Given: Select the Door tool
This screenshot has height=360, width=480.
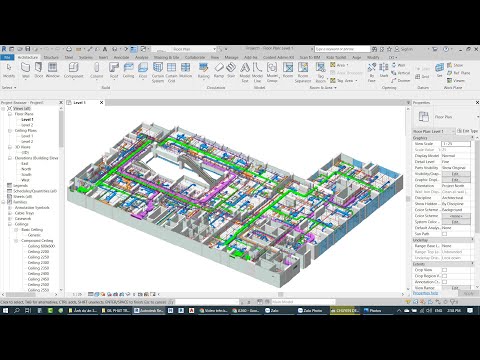Looking at the screenshot, I should 39,71.
